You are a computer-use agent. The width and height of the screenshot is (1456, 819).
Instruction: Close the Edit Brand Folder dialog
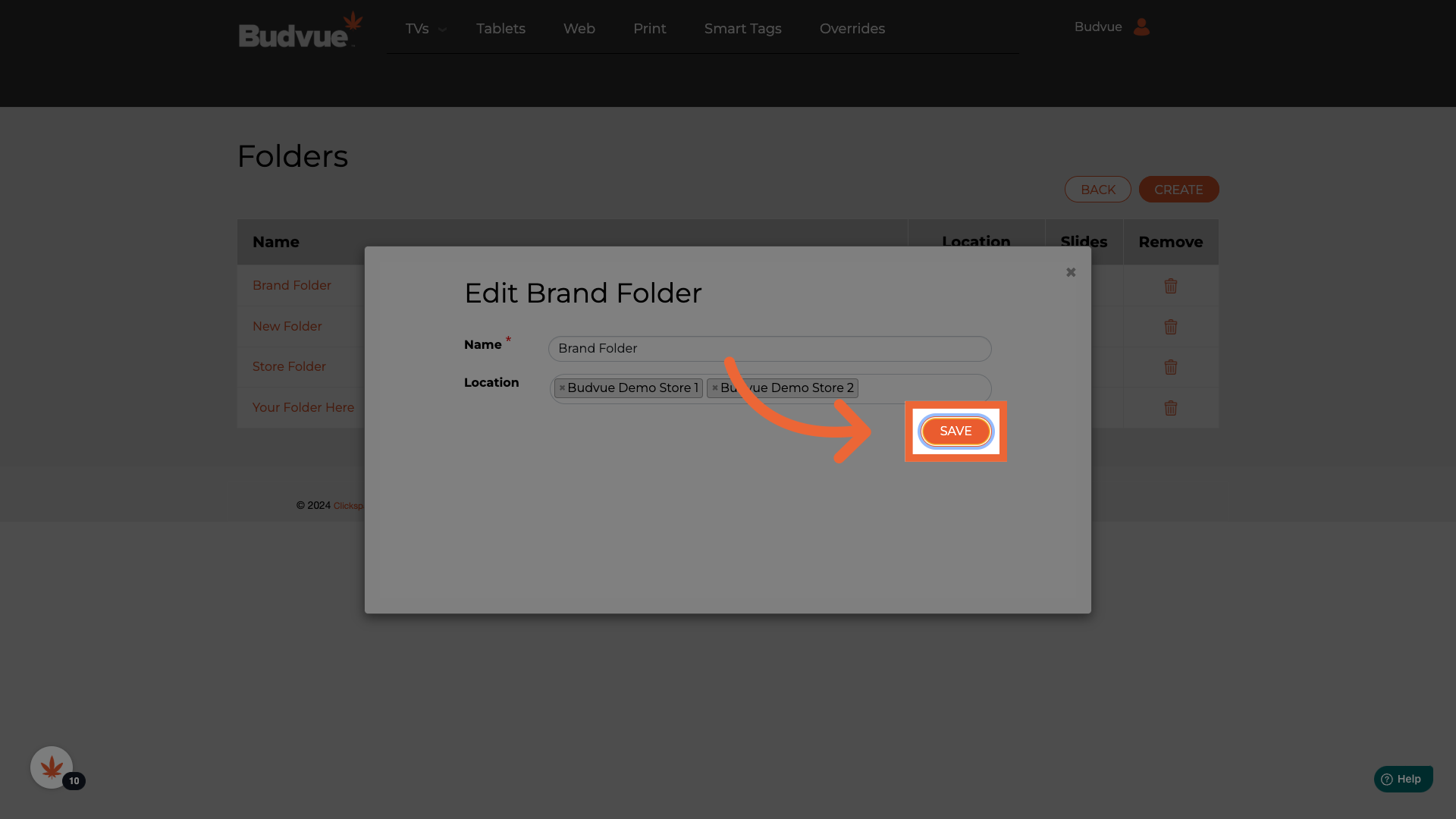(x=1070, y=272)
